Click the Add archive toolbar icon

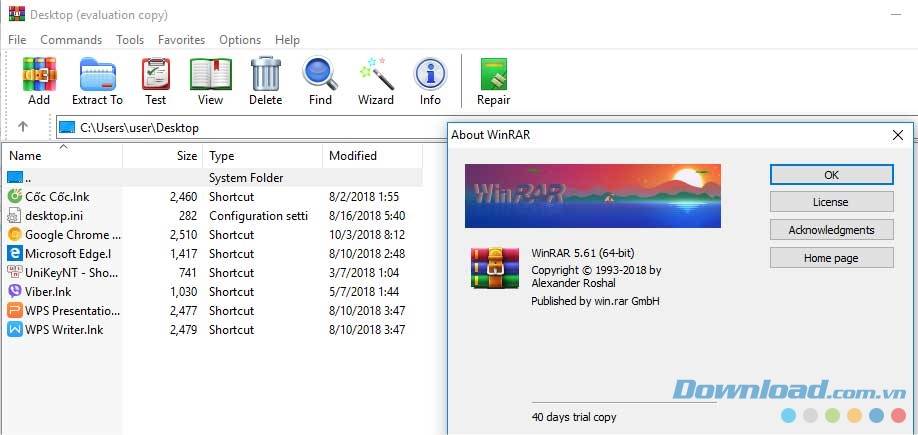click(39, 74)
